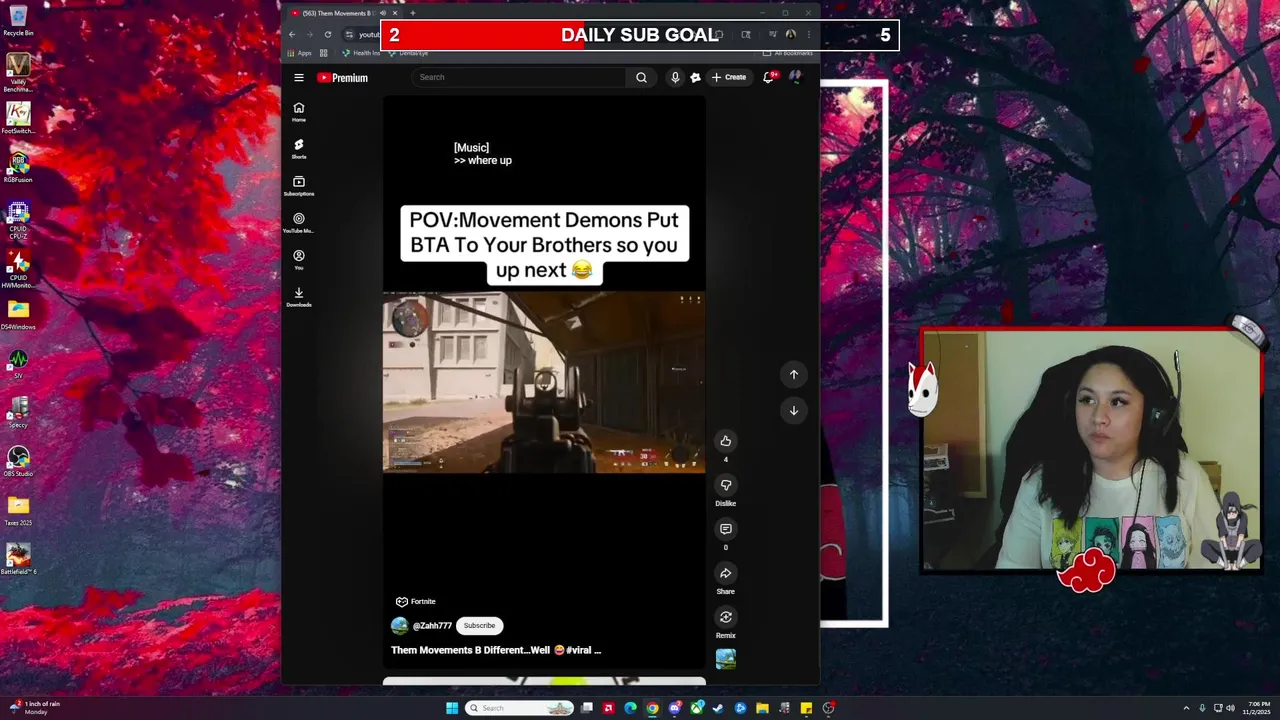Open YouTube Music in sidebar
The image size is (1280, 720).
(298, 223)
